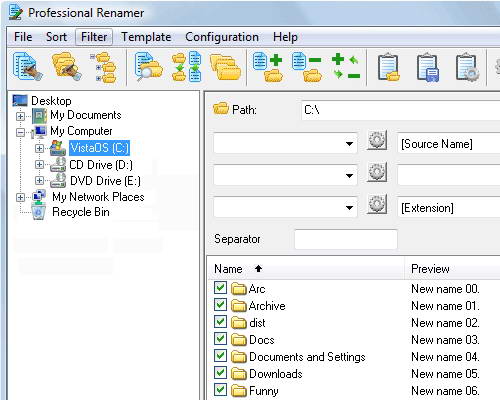Select CD Drive (D:) in the tree
This screenshot has height=400, width=500.
pyautogui.click(x=101, y=165)
